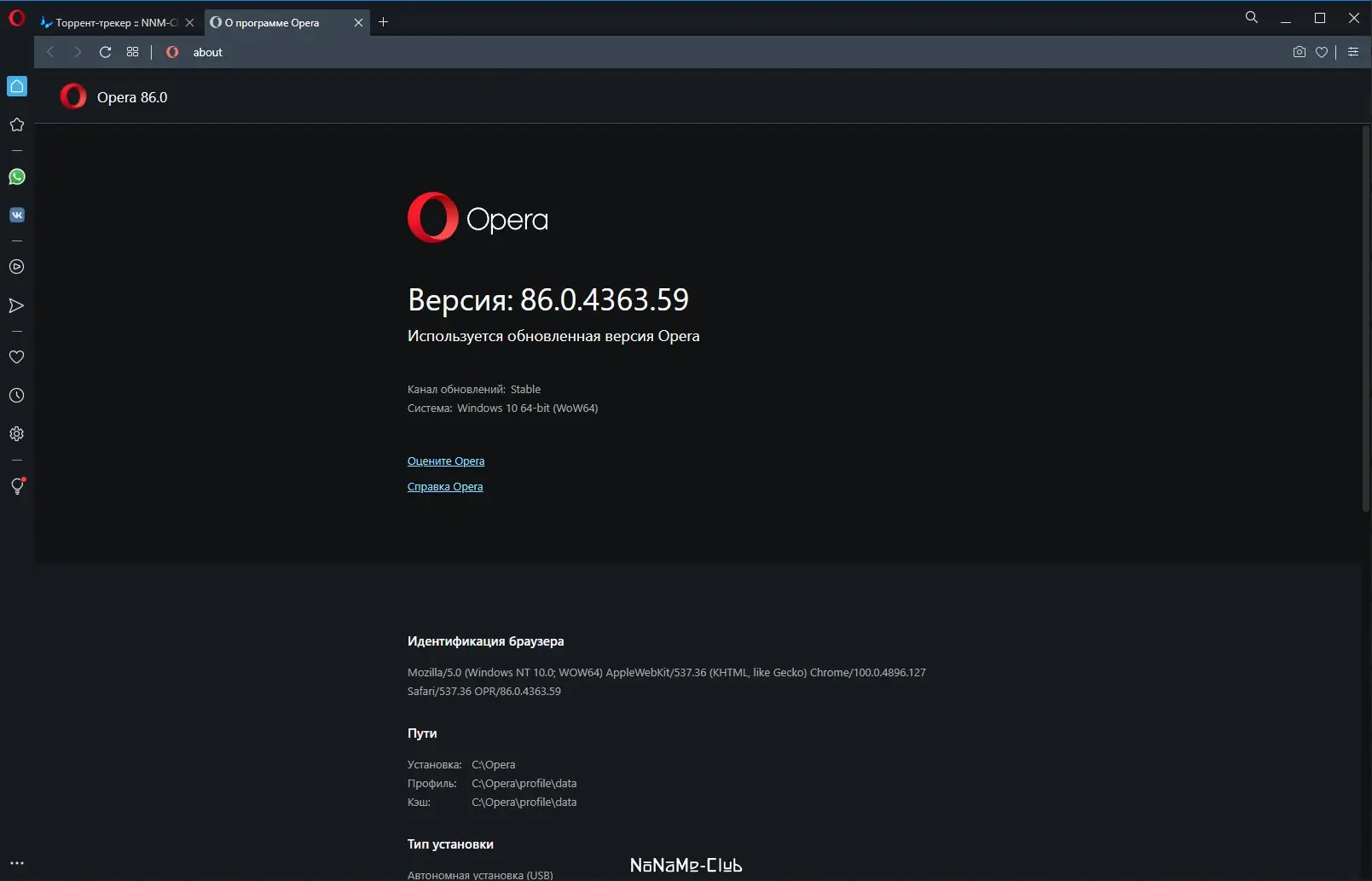Open bookmarks star in sidebar
The image size is (1372, 881).
[x=16, y=125]
